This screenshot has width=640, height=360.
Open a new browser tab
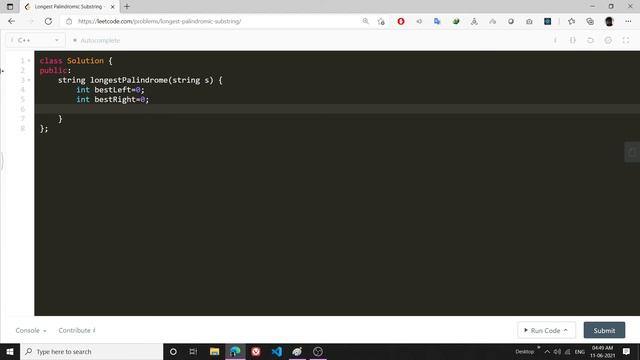(127, 7)
